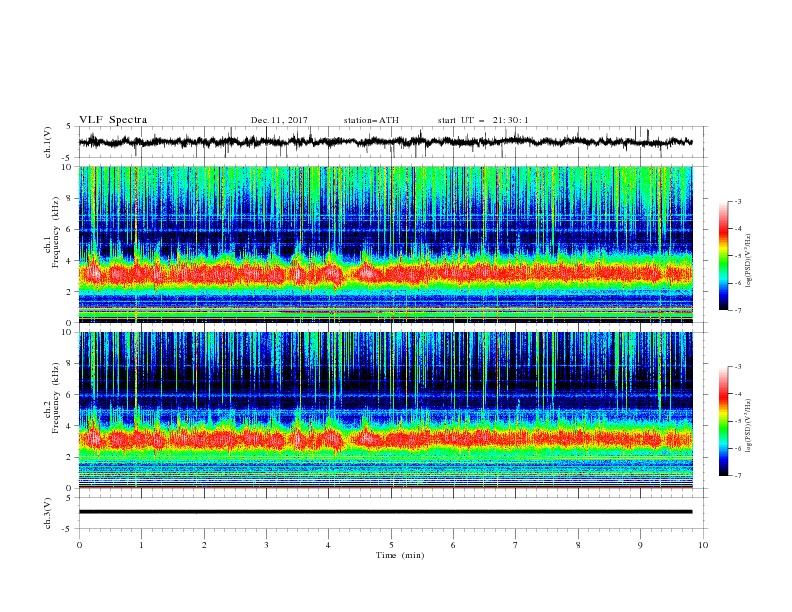This screenshot has width=792, height=612.
Task: Click the ch.2 colorbar 'log(PSD)(V²/Hz)' label
Action: point(749,425)
